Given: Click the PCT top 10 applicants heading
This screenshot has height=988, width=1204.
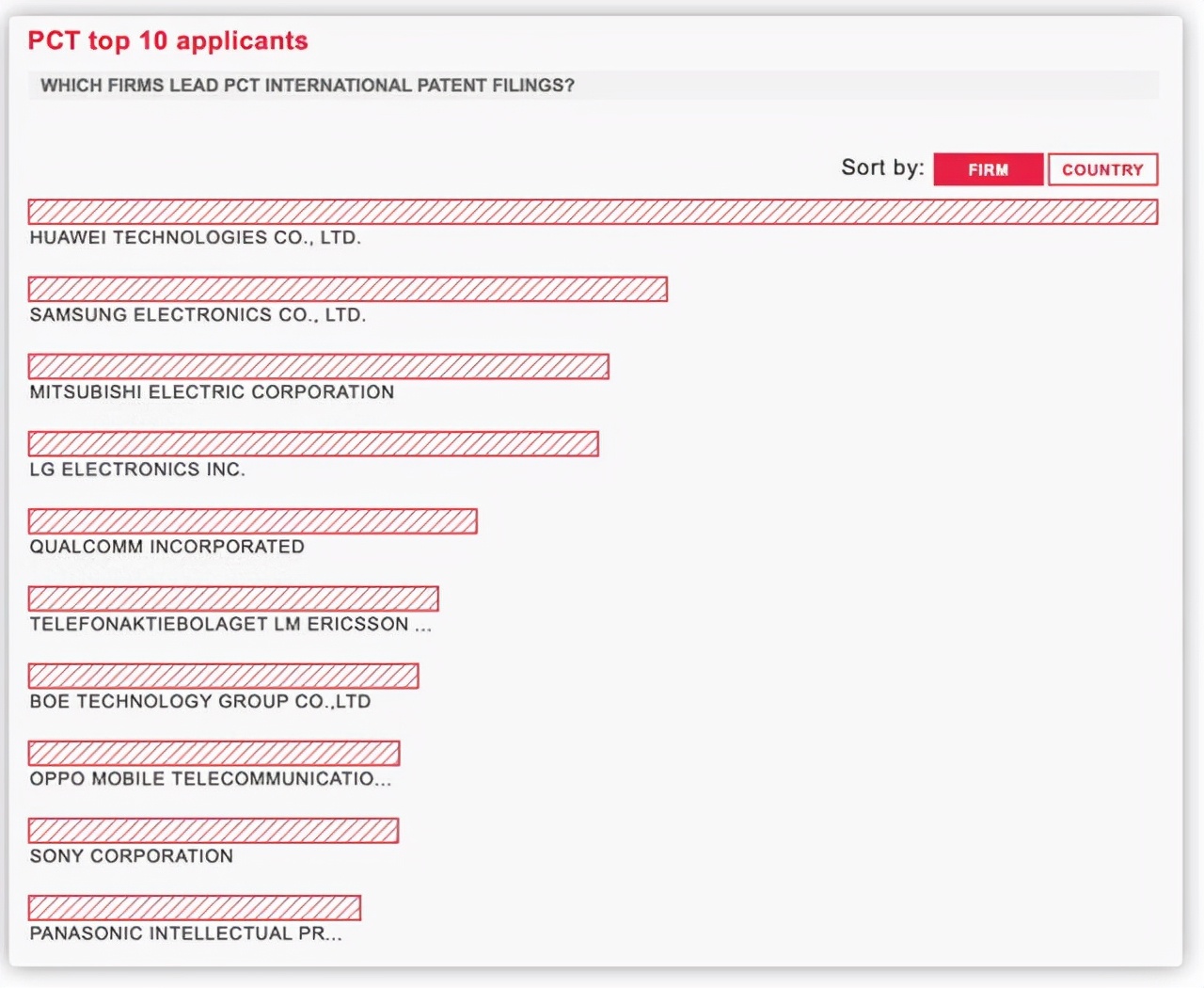Looking at the screenshot, I should (x=166, y=40).
